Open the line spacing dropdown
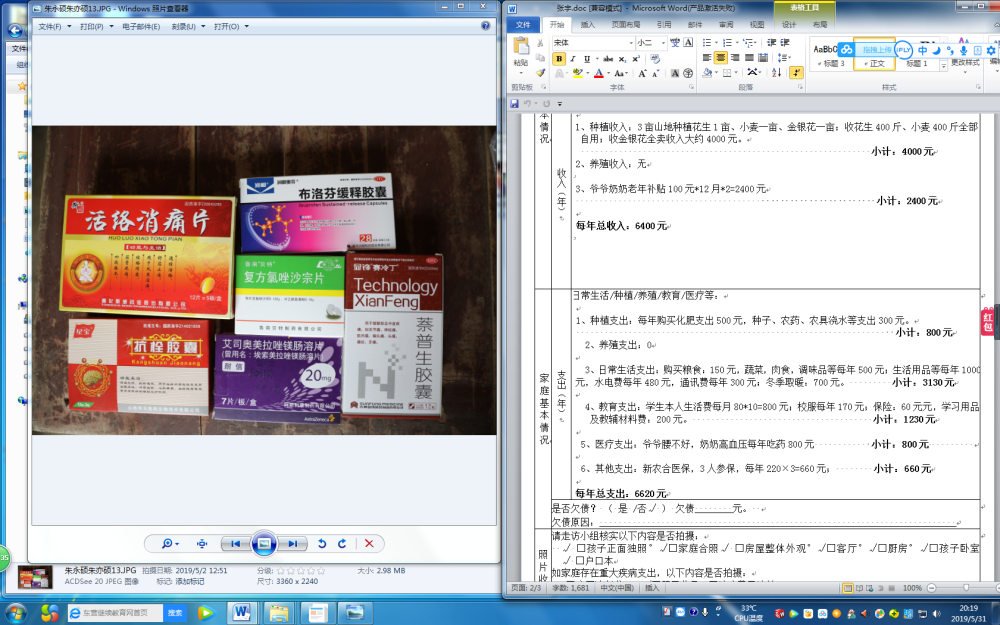 [x=784, y=58]
